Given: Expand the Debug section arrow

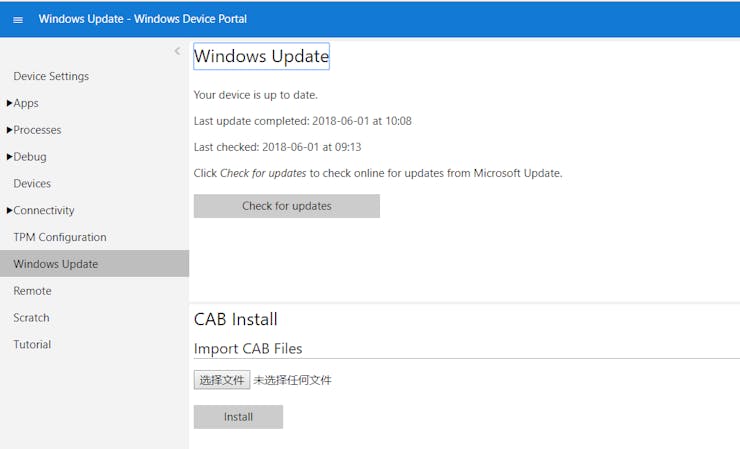Looking at the screenshot, I should coord(9,157).
